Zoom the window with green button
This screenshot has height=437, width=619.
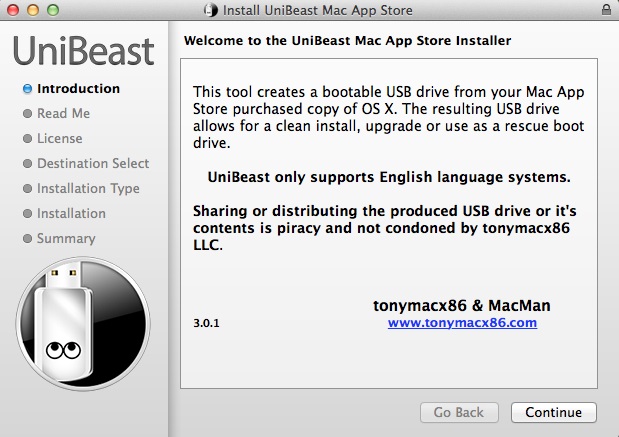53,10
